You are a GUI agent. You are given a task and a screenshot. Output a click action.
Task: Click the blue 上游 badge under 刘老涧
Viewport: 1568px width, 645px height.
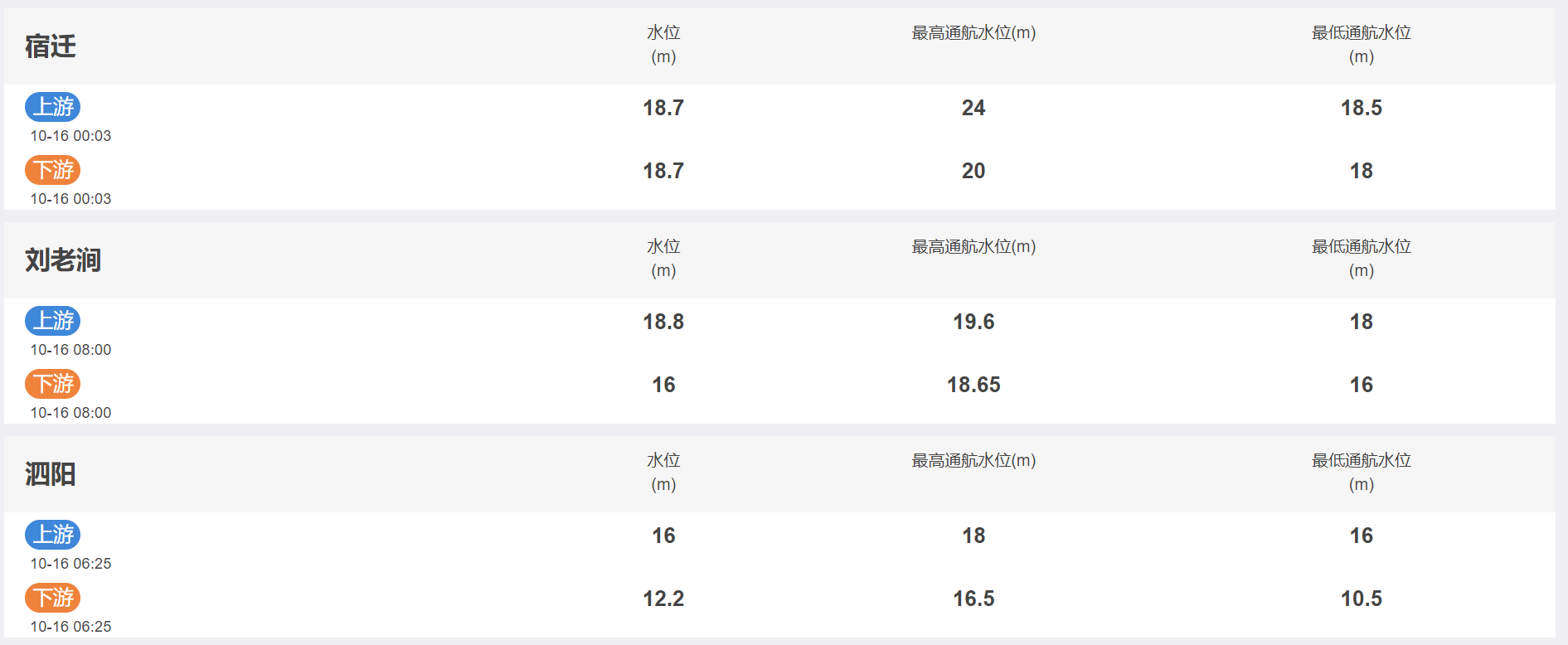tap(52, 321)
